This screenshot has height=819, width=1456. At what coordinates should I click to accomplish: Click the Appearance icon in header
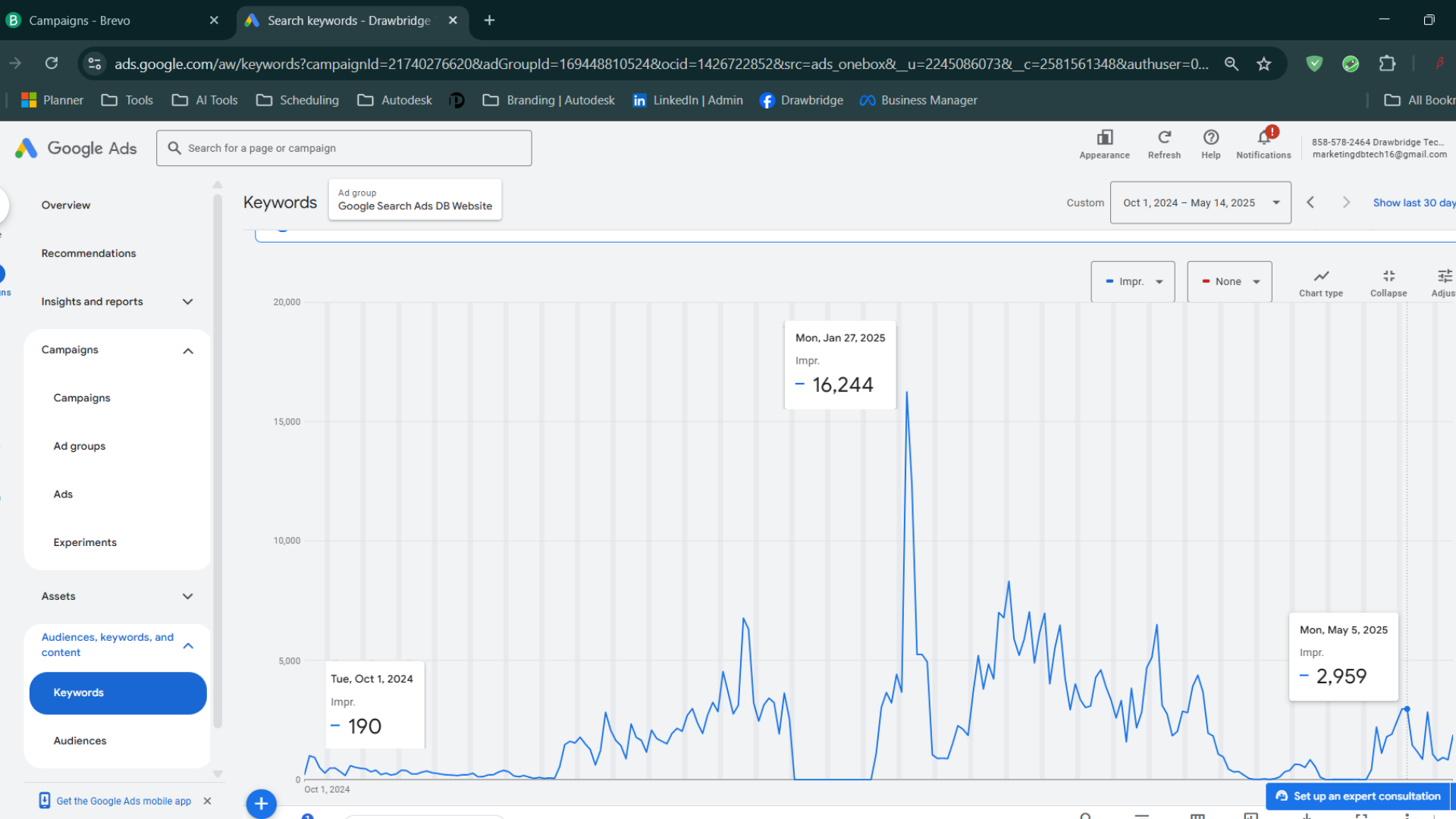1104,139
